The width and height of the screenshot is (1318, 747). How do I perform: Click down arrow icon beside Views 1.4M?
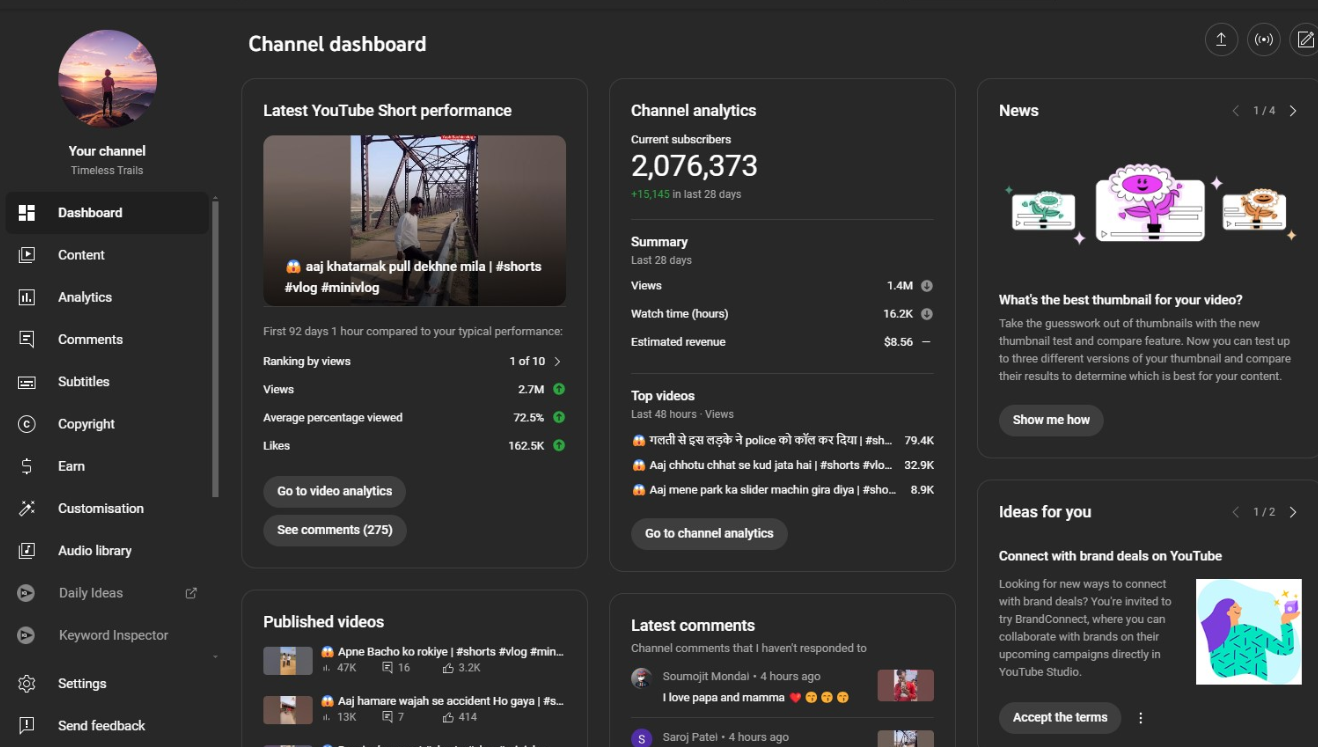coord(926,286)
